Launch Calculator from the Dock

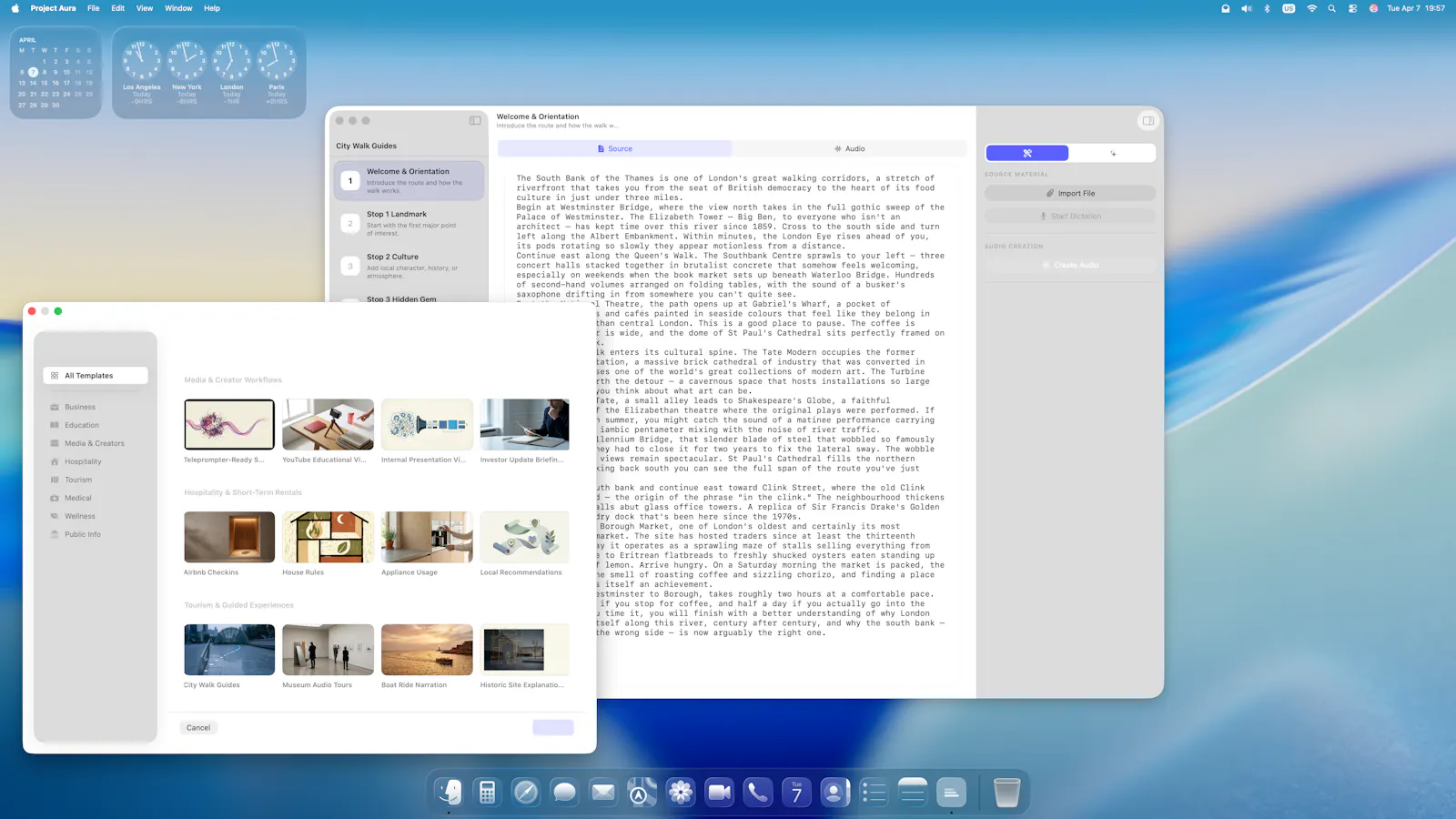pos(487,792)
